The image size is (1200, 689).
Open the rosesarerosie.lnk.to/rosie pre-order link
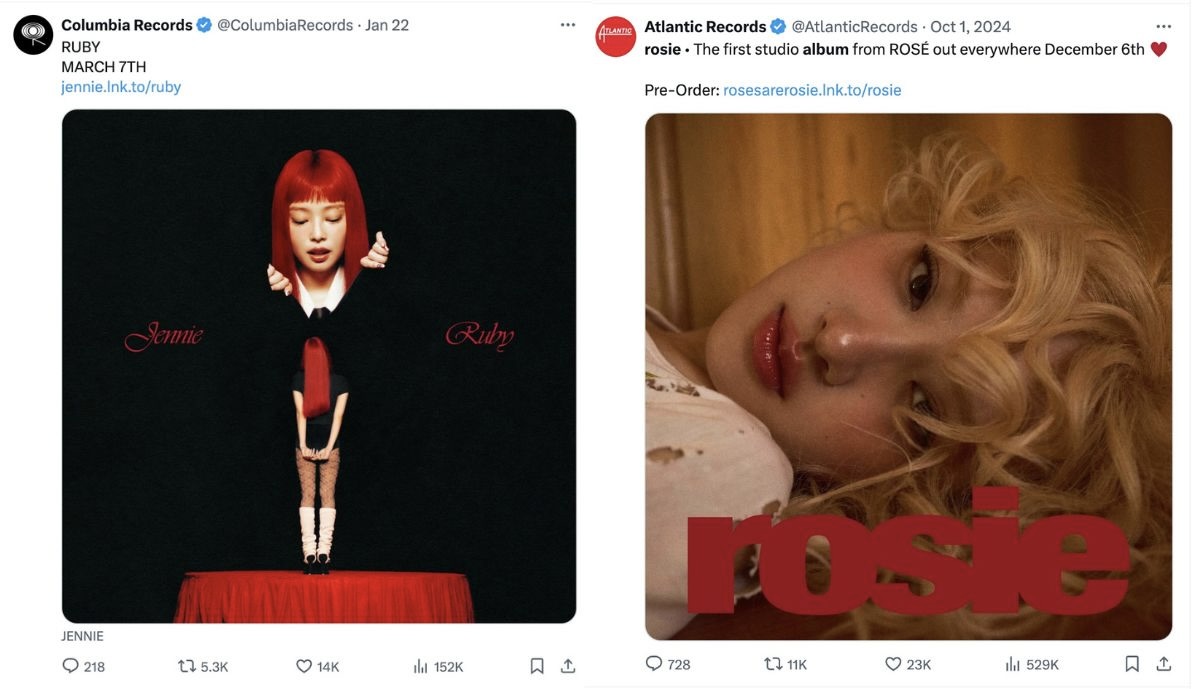coord(812,90)
